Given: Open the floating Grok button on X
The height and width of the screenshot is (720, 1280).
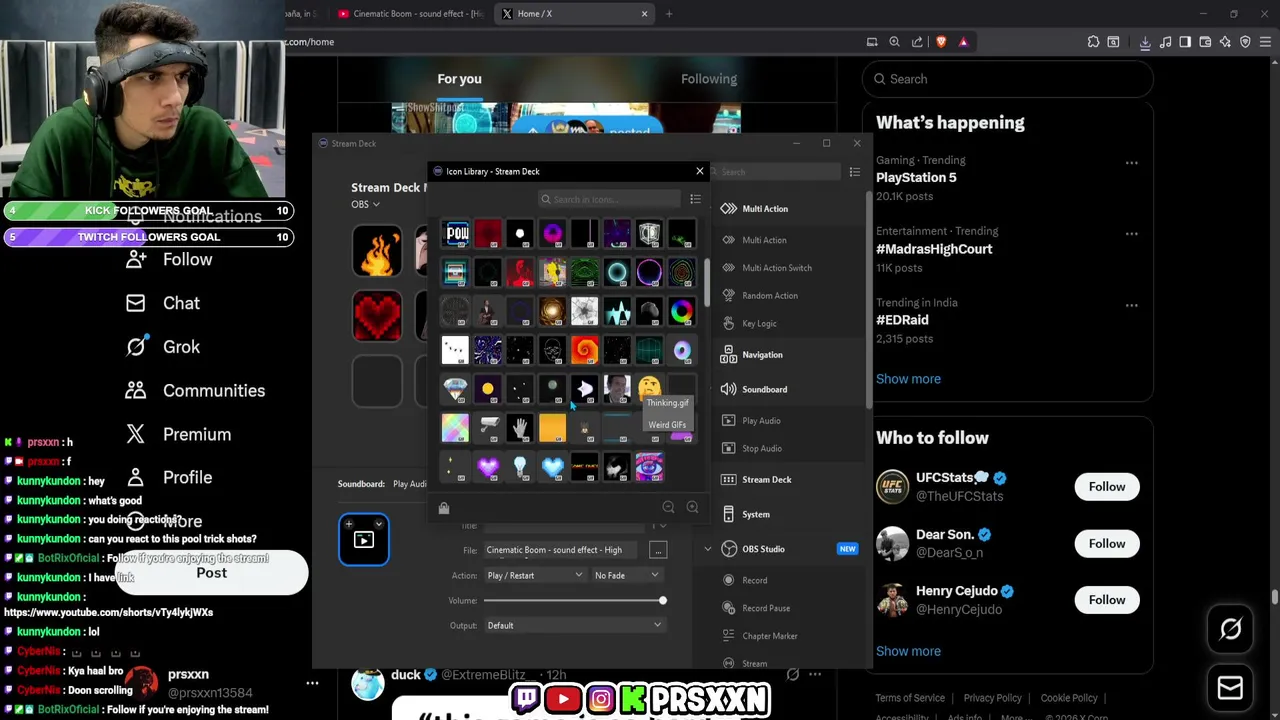Looking at the screenshot, I should (1230, 629).
